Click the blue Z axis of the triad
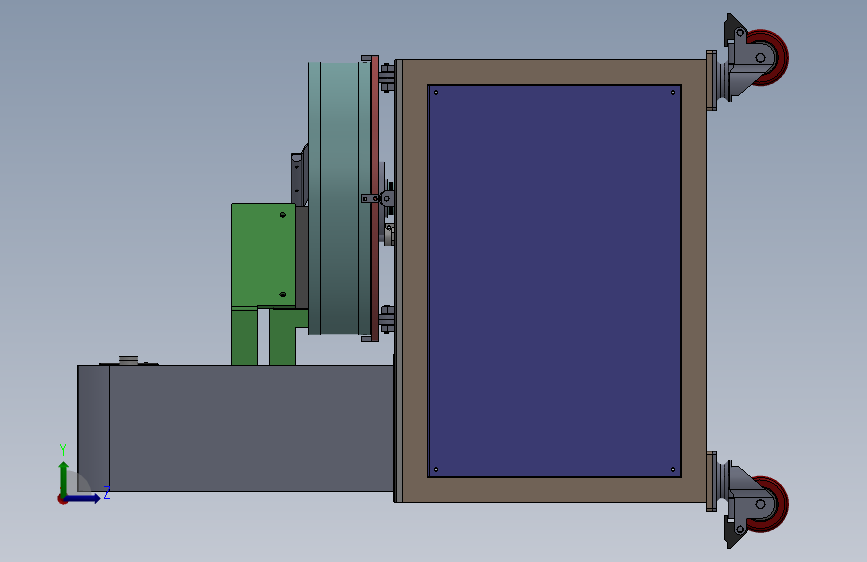 (83, 498)
